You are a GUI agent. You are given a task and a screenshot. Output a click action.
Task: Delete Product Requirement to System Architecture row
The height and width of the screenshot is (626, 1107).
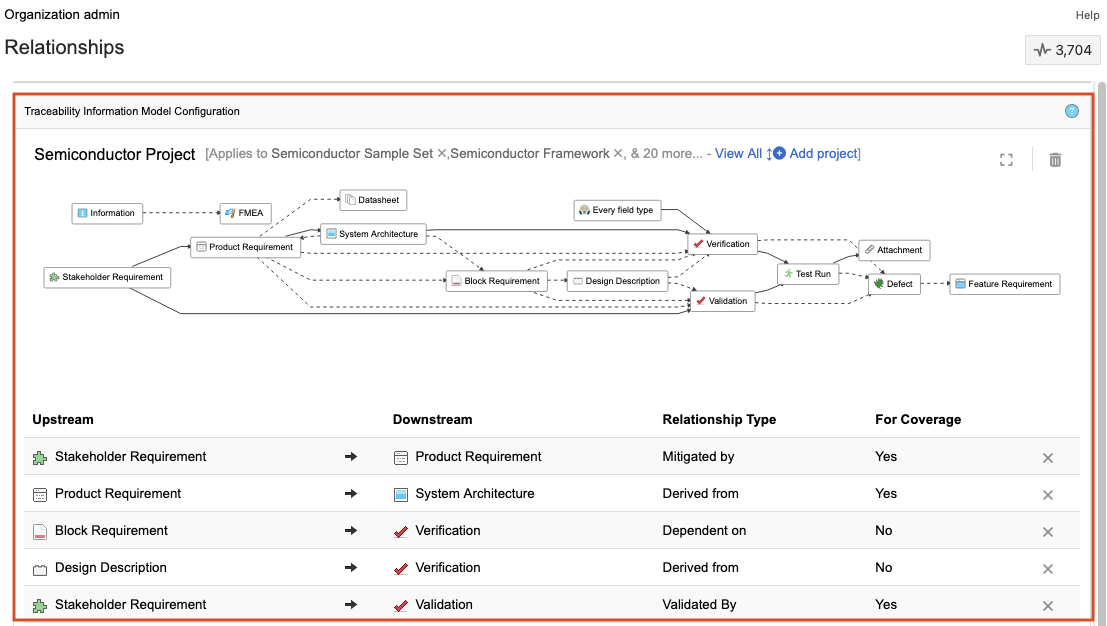tap(1048, 495)
